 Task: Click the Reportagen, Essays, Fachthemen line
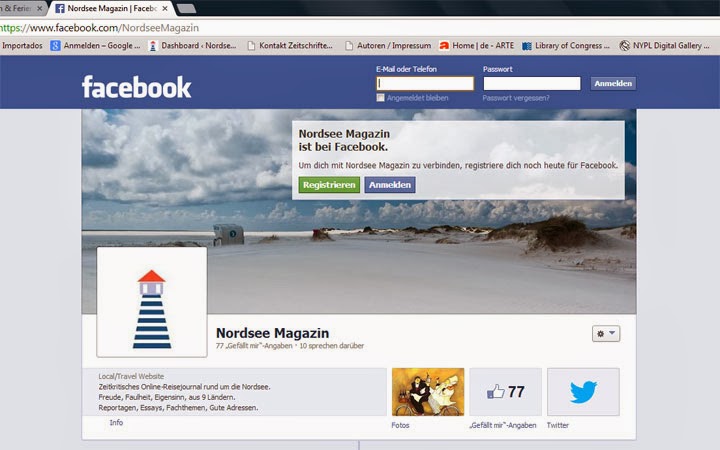pos(178,408)
